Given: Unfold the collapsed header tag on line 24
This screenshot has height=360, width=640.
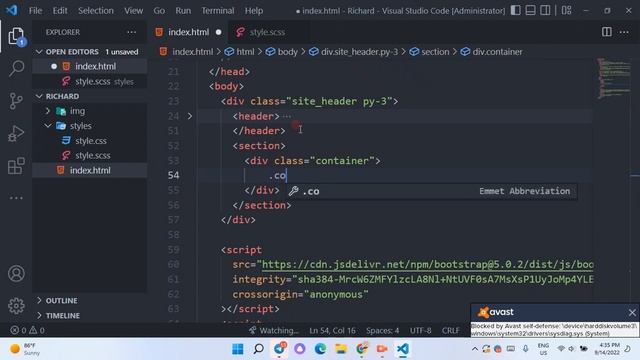Looking at the screenshot, I should click(x=190, y=116).
